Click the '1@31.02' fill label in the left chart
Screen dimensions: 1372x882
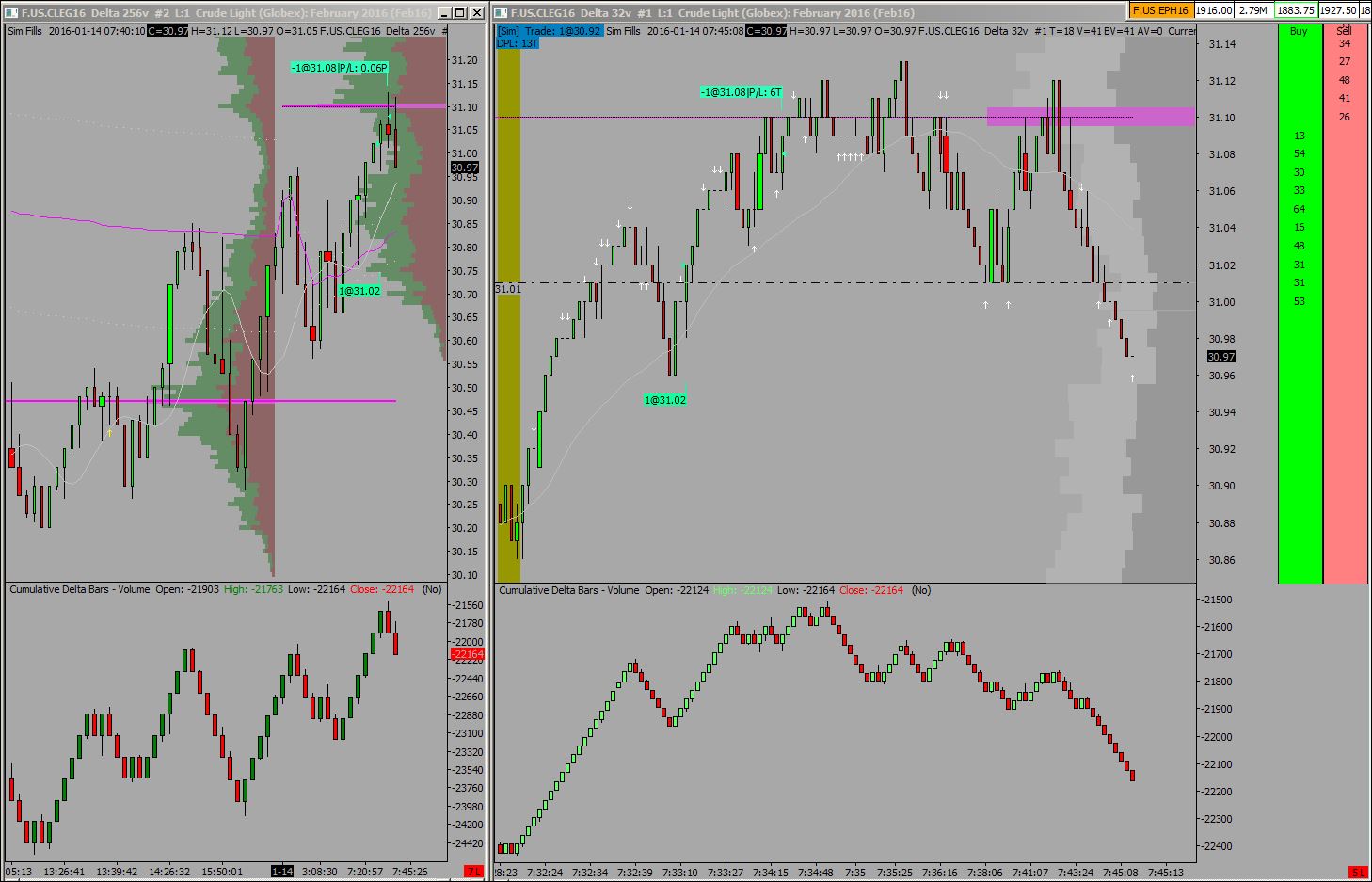pyautogui.click(x=359, y=291)
